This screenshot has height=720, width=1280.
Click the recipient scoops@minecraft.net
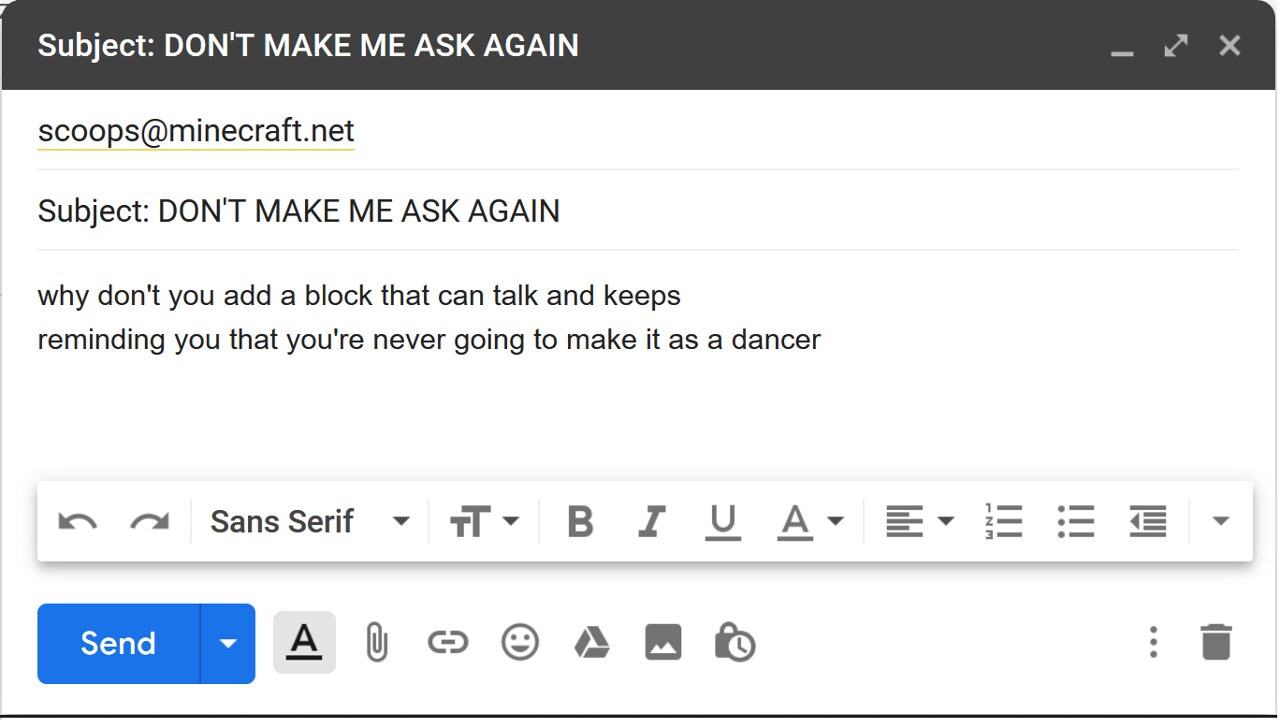coord(196,131)
